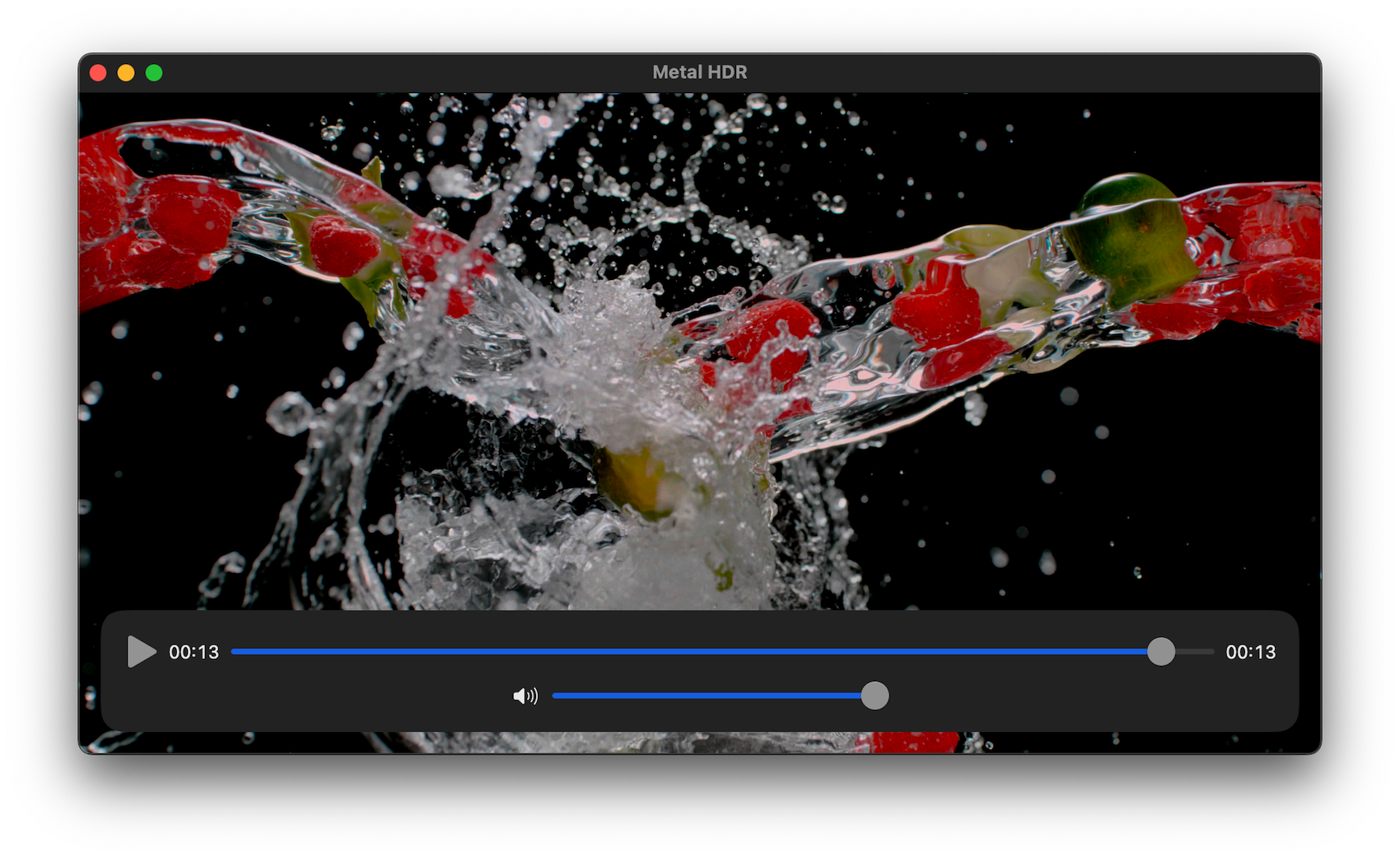
Task: Click the sound waves beside the speaker
Action: point(534,696)
